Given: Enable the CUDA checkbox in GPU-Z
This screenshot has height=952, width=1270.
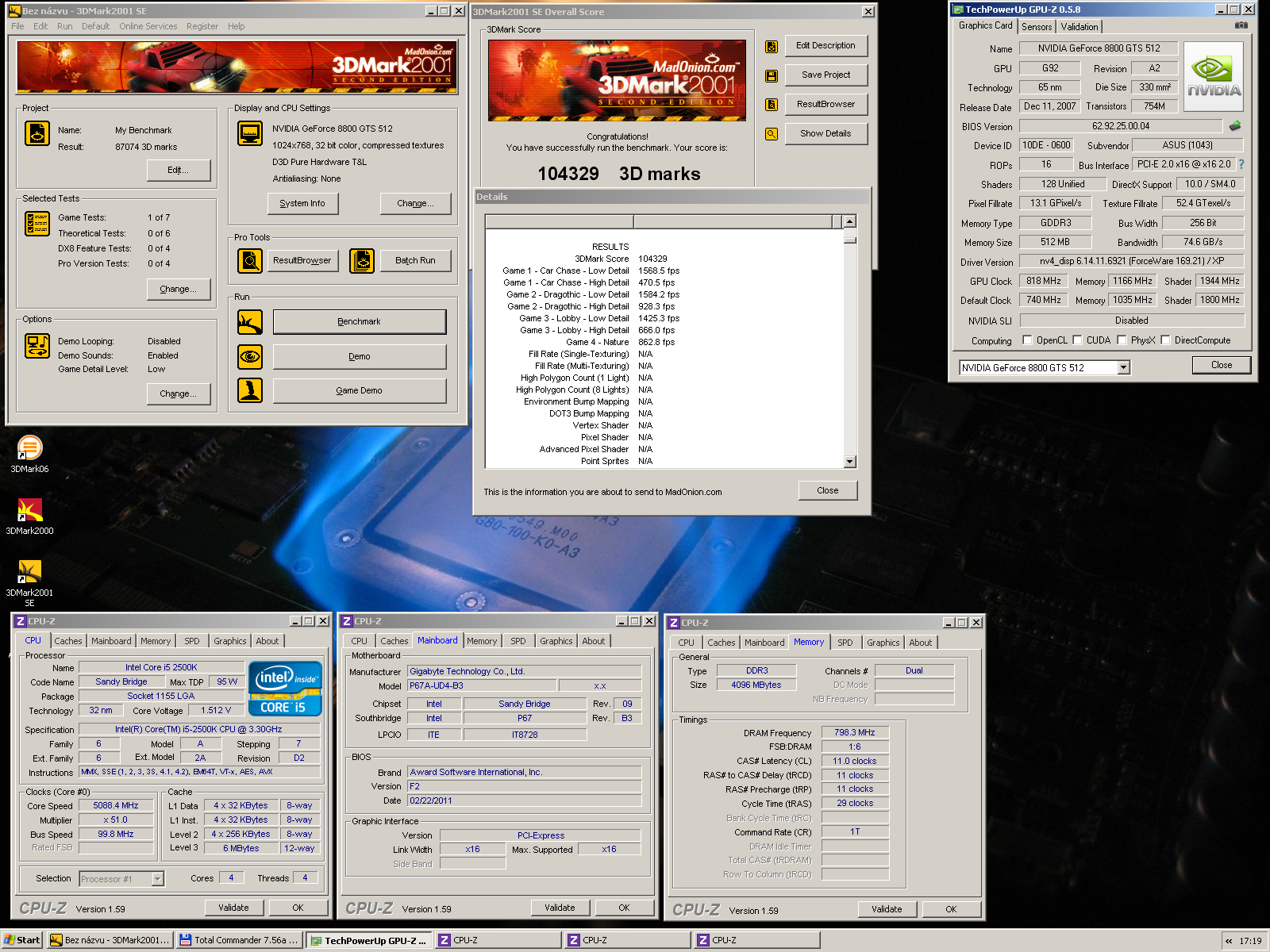Looking at the screenshot, I should (1077, 340).
